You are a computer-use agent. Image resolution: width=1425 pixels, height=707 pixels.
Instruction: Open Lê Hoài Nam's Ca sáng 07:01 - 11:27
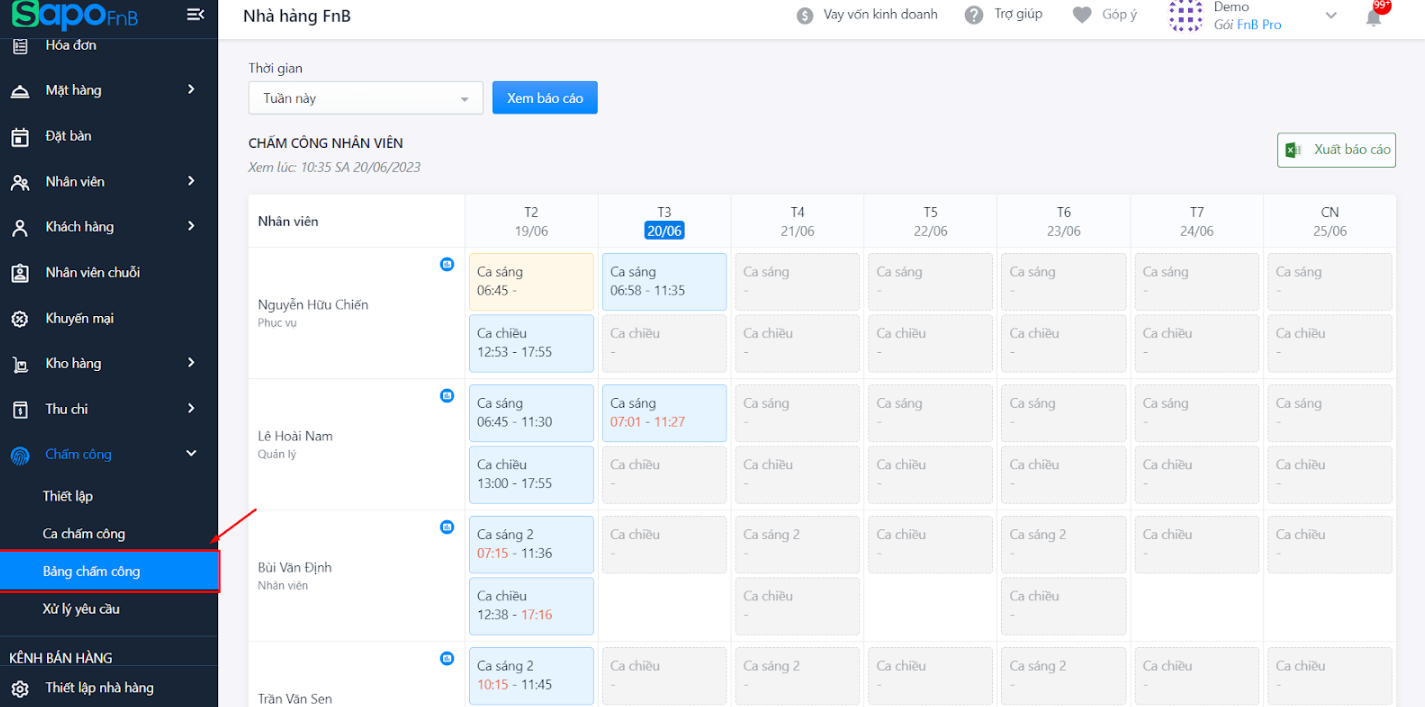(664, 413)
